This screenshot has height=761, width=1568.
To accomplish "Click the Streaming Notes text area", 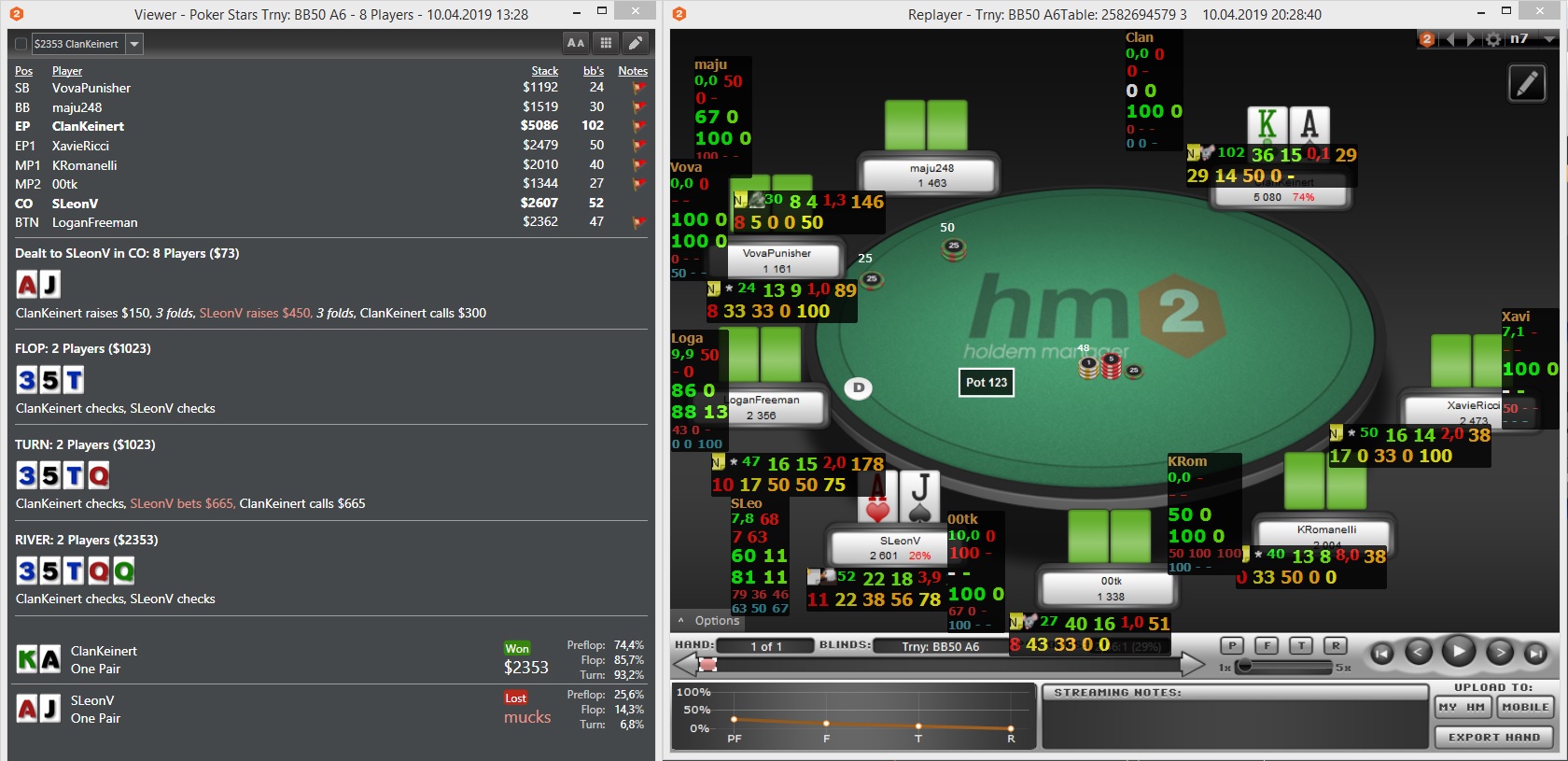I will [1235, 724].
